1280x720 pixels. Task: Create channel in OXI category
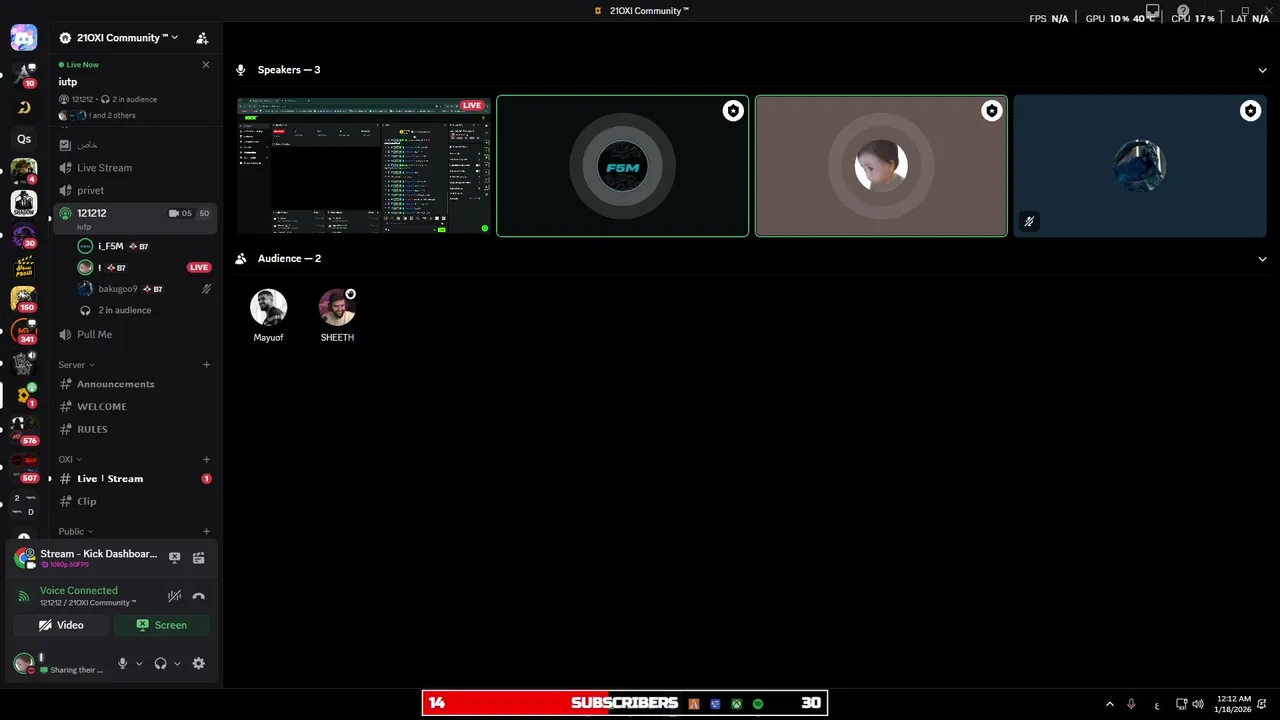click(206, 460)
